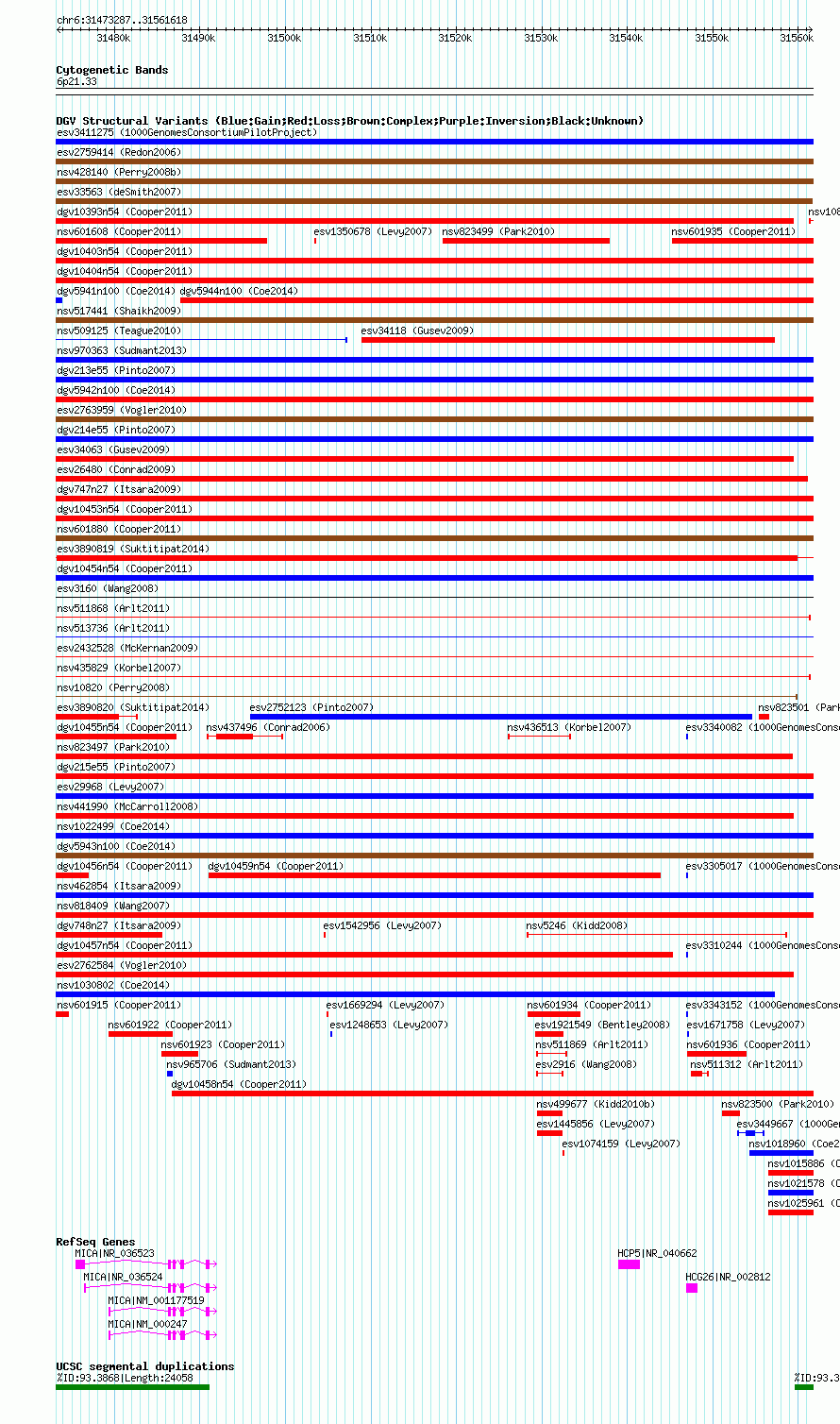This screenshot has height=1424, width=840.
Task: Open esv2432528 (McKernan2009) label
Action: coord(127,648)
